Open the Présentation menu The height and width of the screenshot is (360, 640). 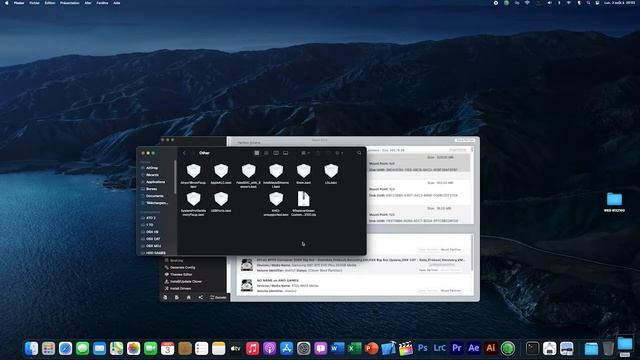70,3
